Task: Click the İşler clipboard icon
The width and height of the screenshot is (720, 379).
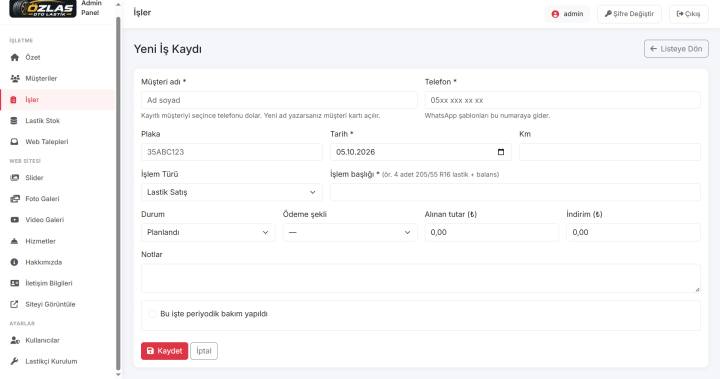Action: pyautogui.click(x=13, y=100)
